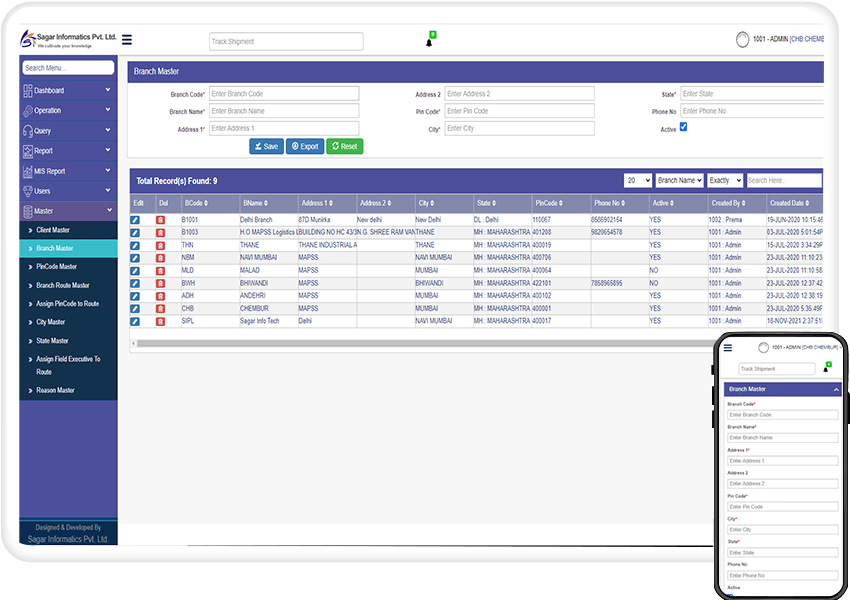Viewport: 850px width, 600px height.
Task: Open the Exactly match type dropdown
Action: tap(725, 180)
